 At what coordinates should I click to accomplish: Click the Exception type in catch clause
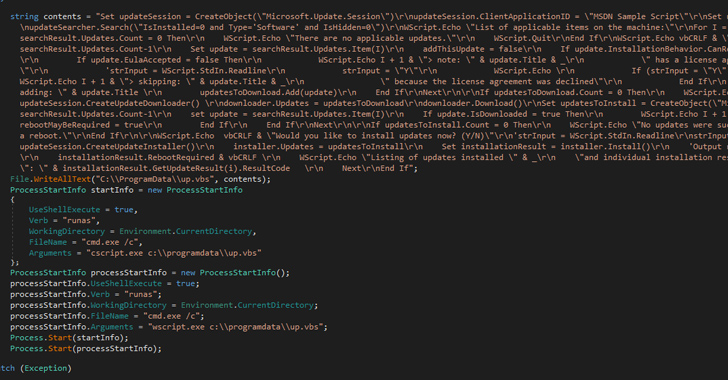(46, 368)
